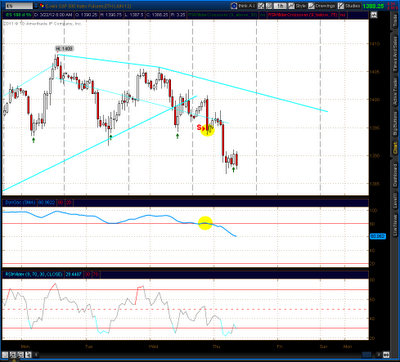Open the Level II side tab
Viewport: 400px width, 362px height.
(395, 201)
